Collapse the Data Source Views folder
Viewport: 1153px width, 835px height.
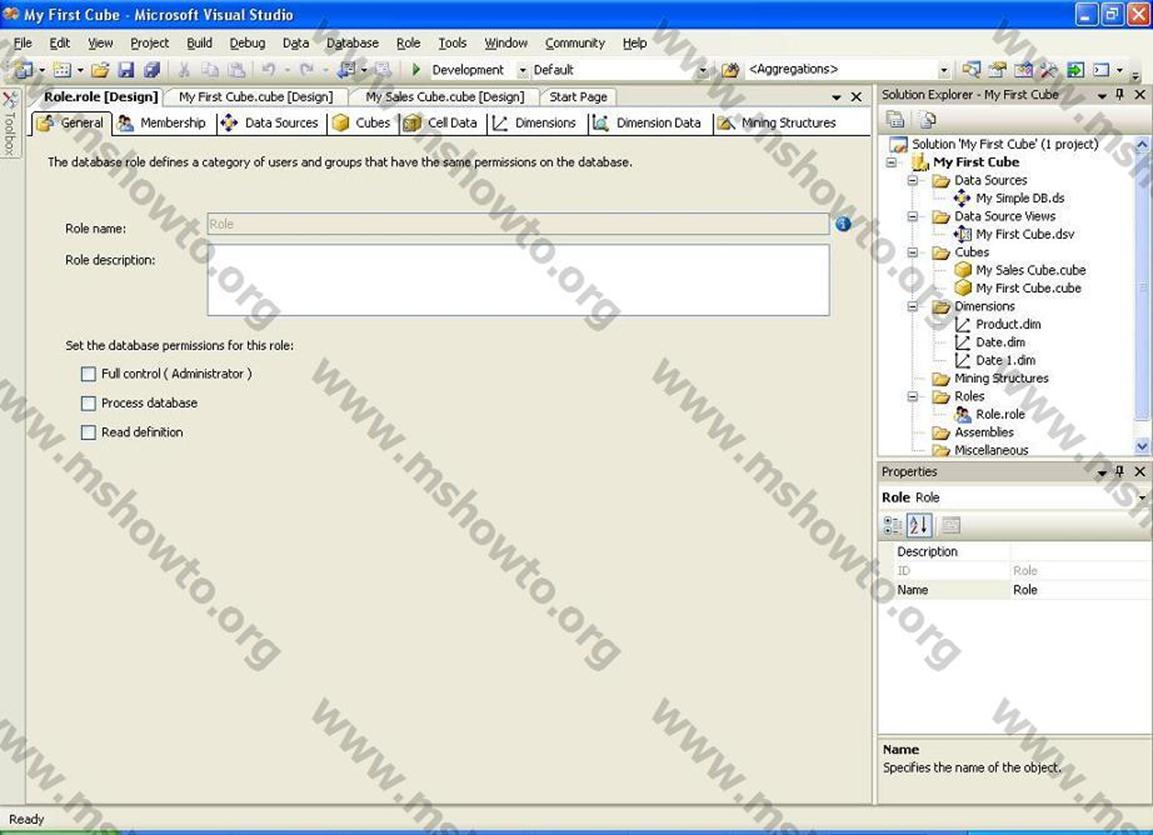point(913,216)
